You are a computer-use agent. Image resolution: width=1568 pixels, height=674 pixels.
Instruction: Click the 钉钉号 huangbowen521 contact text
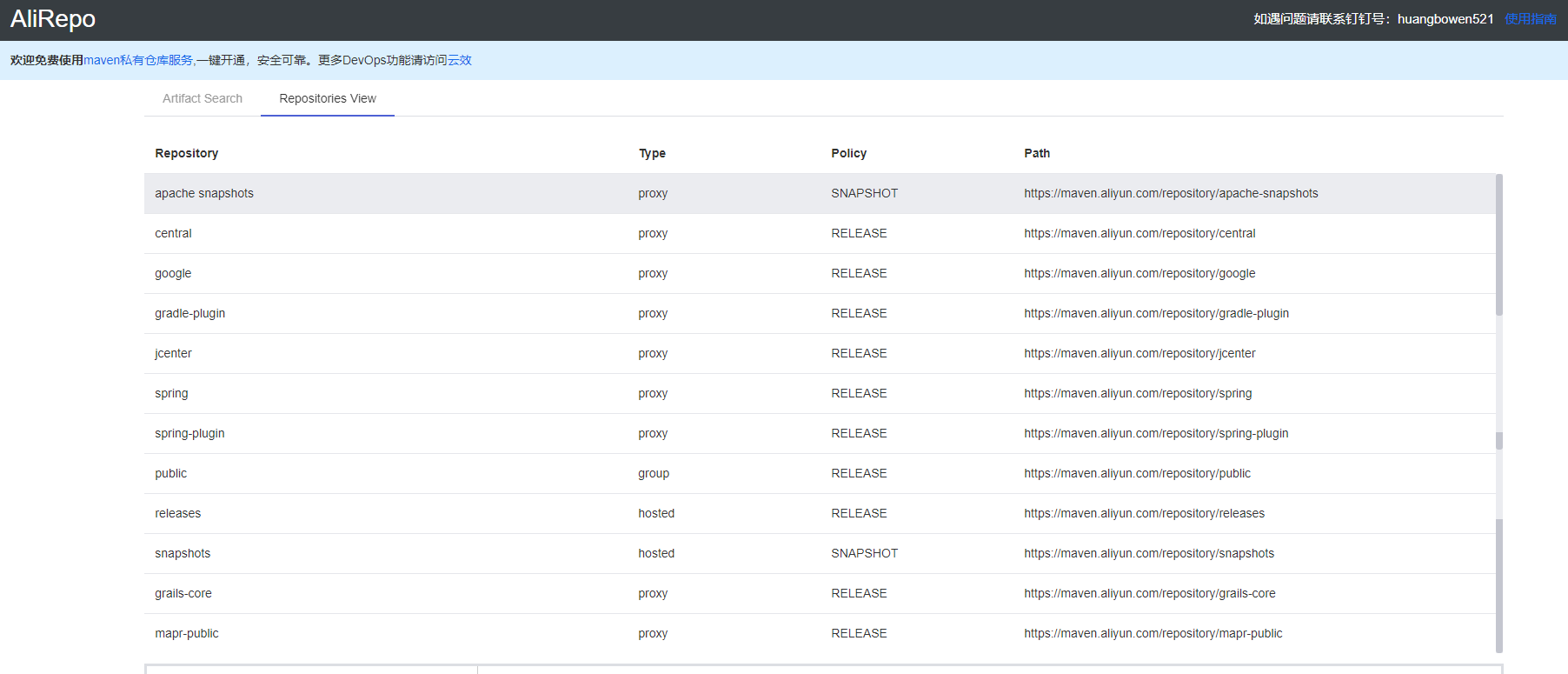click(x=1373, y=19)
